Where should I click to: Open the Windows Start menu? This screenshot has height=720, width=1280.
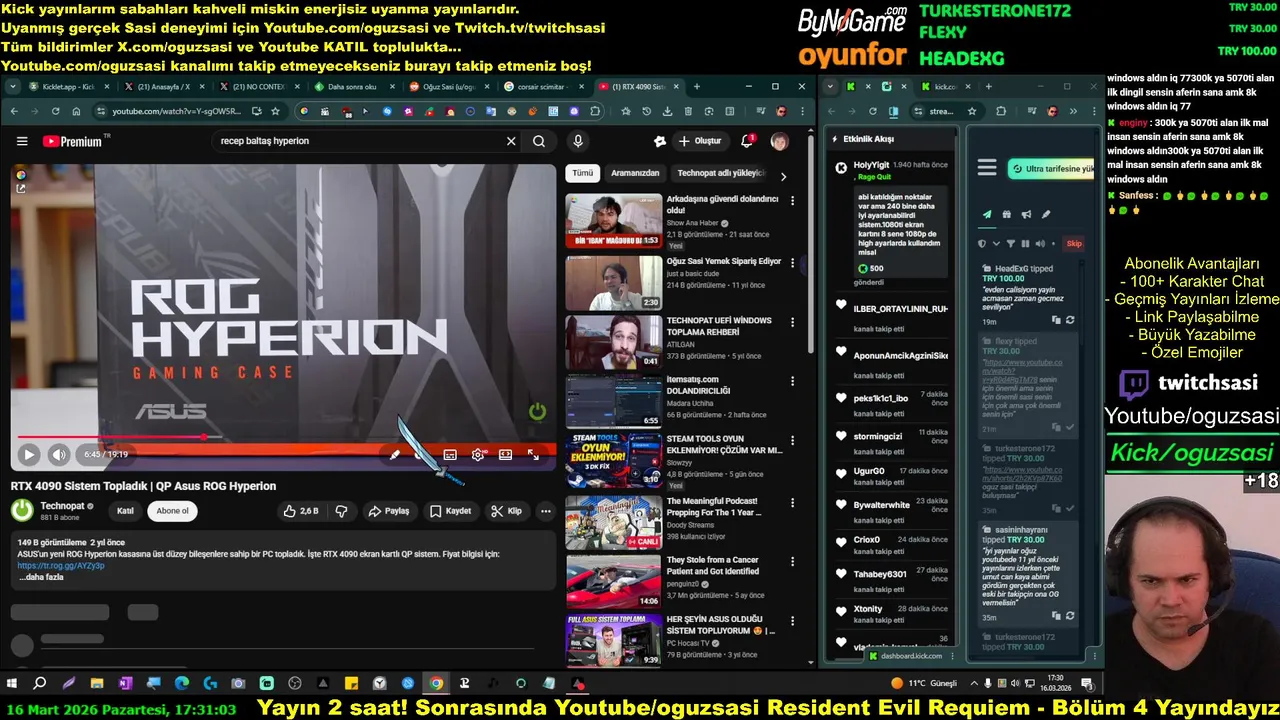coord(12,683)
